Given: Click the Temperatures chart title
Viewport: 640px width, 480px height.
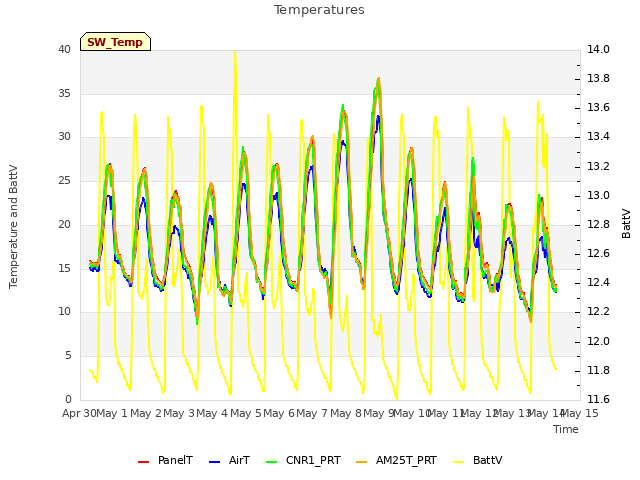Looking at the screenshot, I should click(319, 10).
